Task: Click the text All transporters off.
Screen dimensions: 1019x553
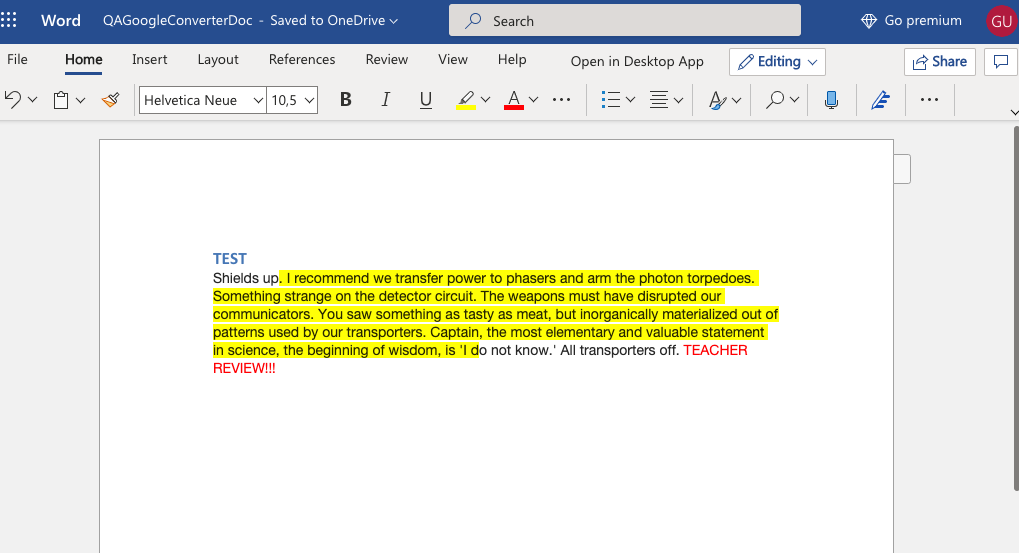Action: pos(619,350)
